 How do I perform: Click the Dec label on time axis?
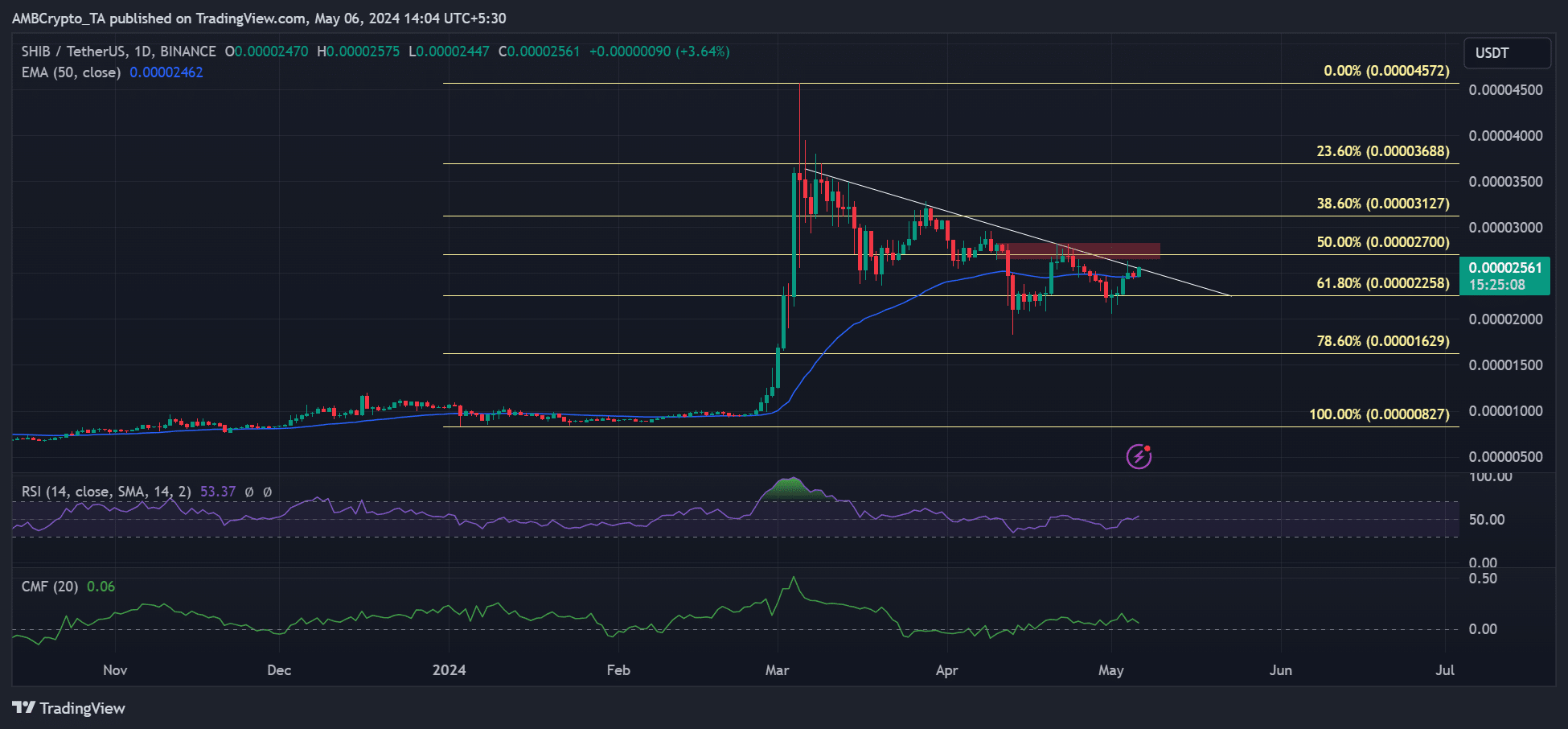coord(279,670)
